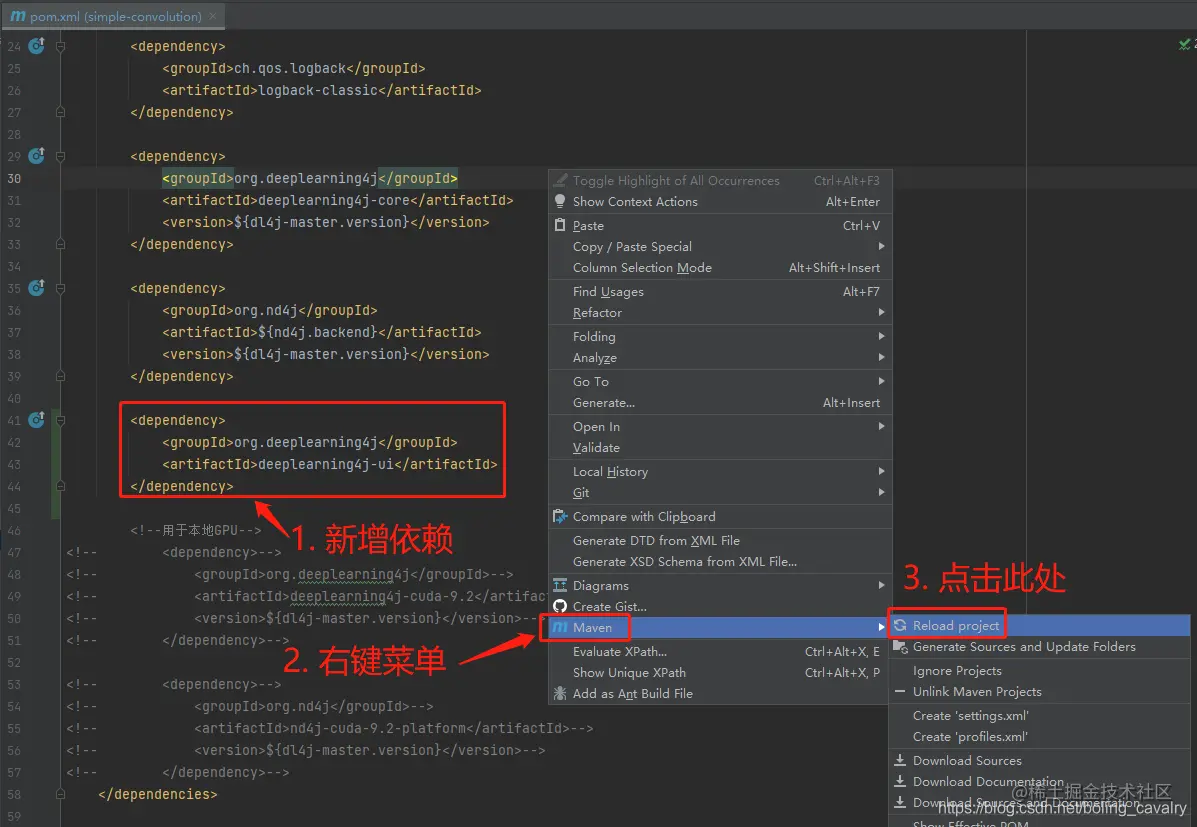Collapse the fold marker on line 29
The height and width of the screenshot is (827, 1197).
point(60,157)
